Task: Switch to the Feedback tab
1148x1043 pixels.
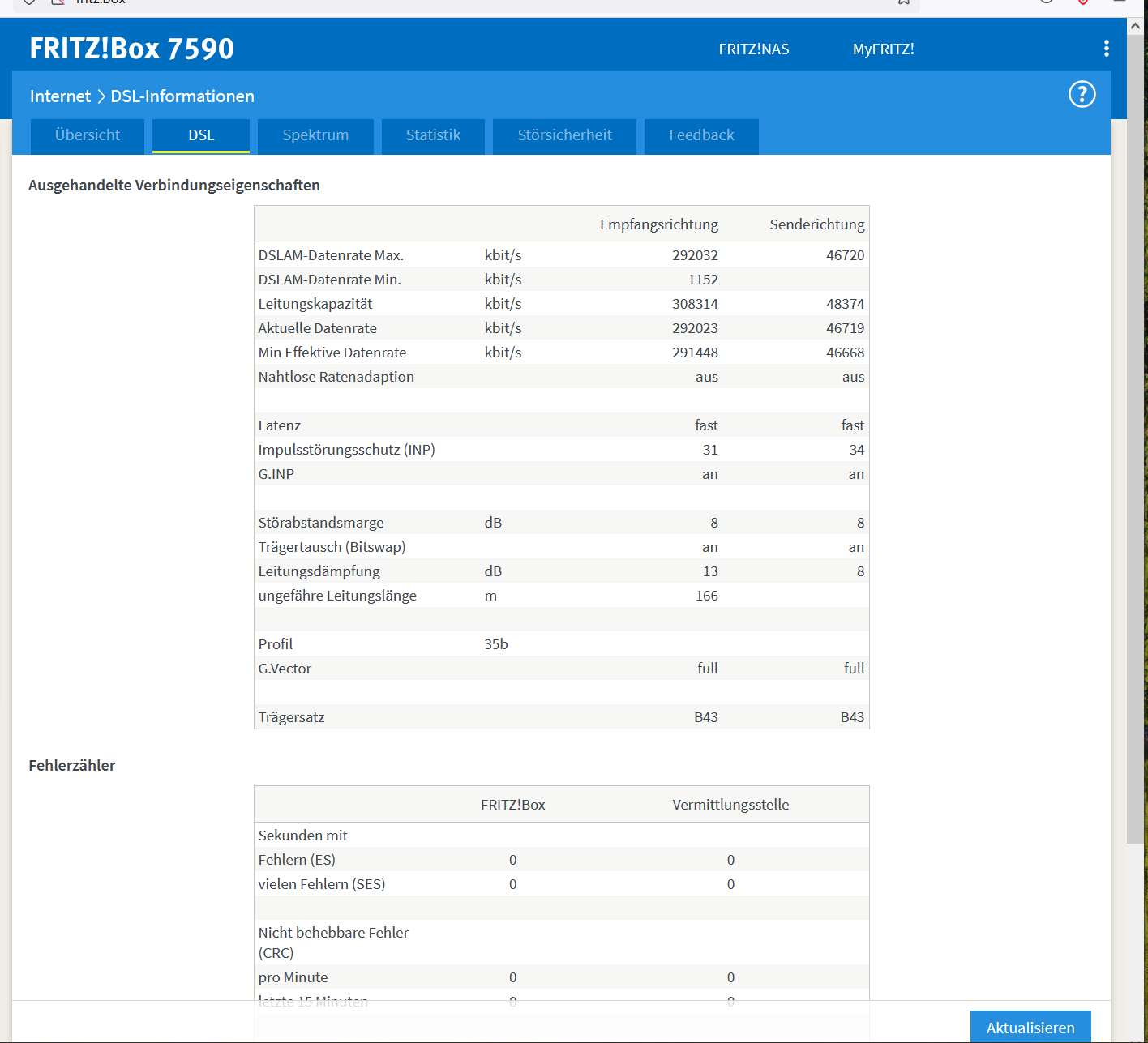Action: point(702,135)
